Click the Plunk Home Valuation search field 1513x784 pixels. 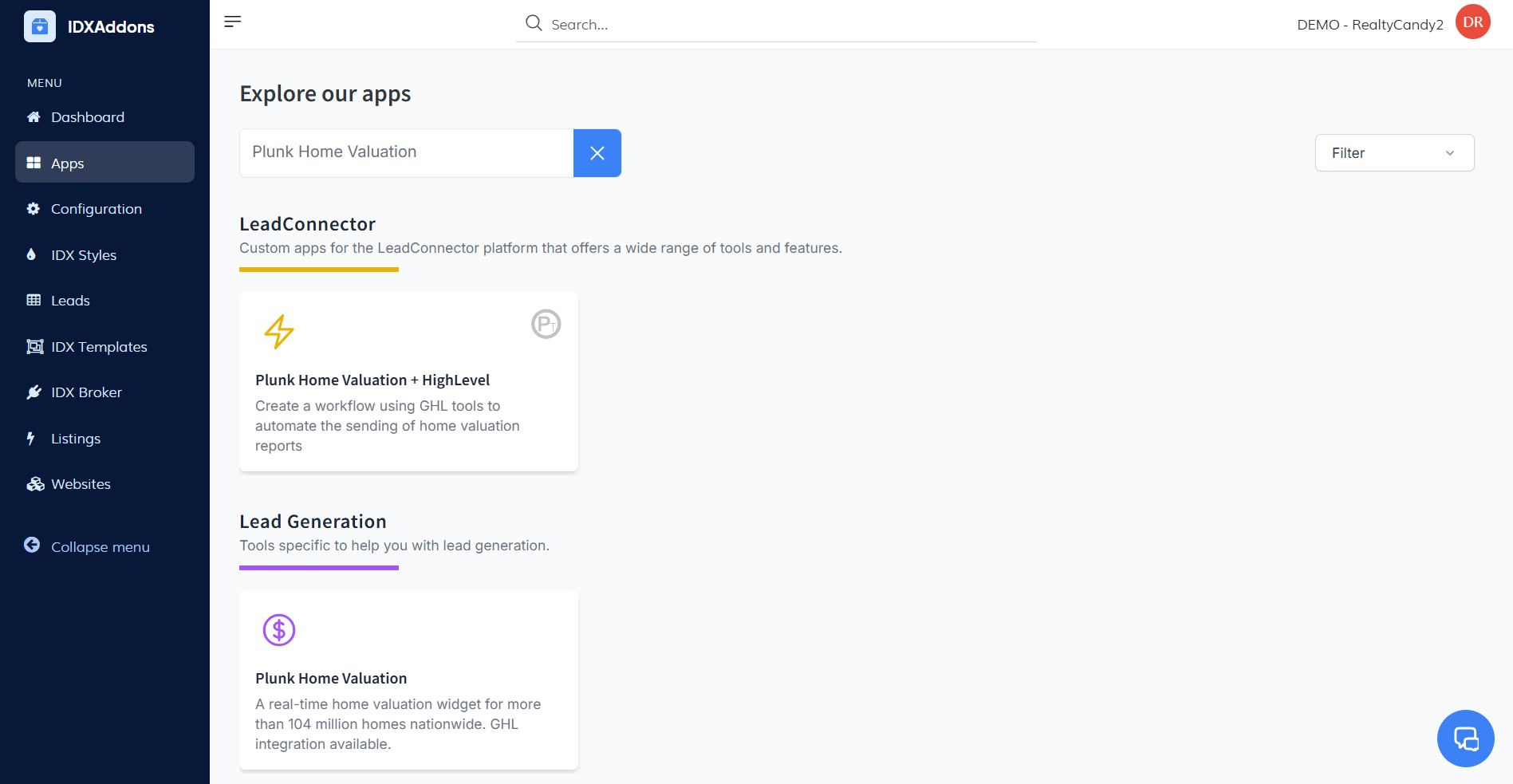point(406,152)
